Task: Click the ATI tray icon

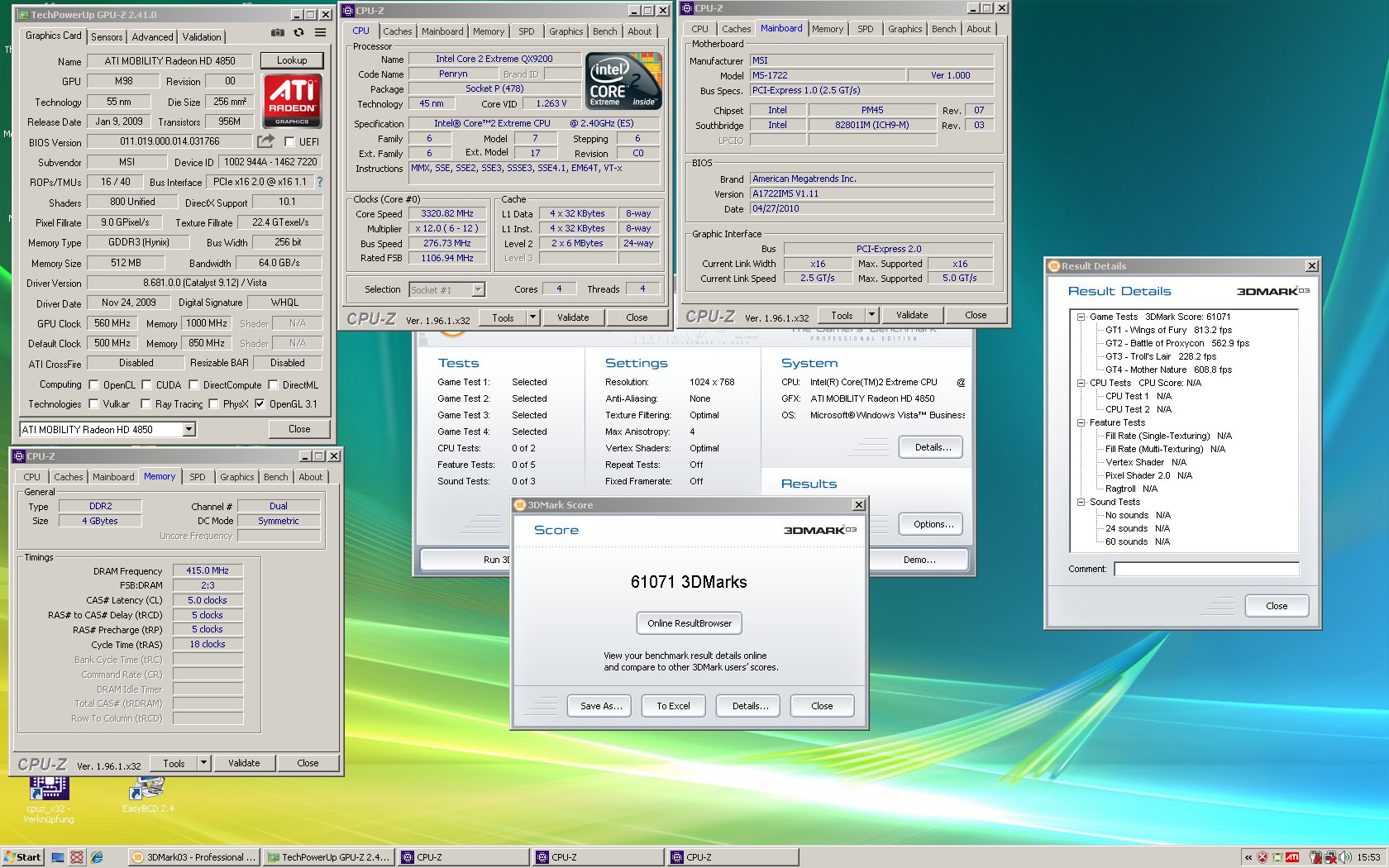Action: [1292, 857]
